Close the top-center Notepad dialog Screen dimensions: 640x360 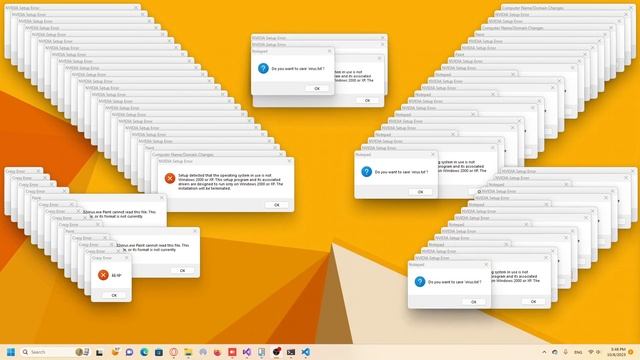(329, 51)
